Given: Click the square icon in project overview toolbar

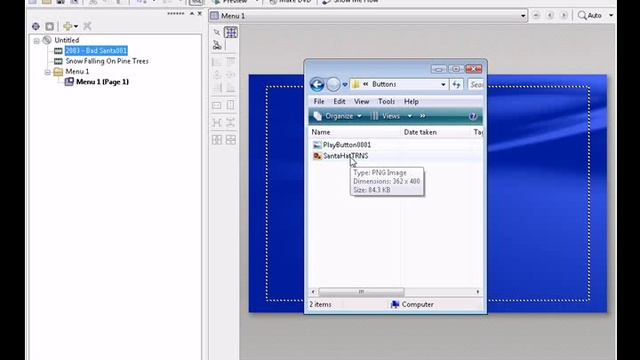Looking at the screenshot, I should tap(49, 27).
